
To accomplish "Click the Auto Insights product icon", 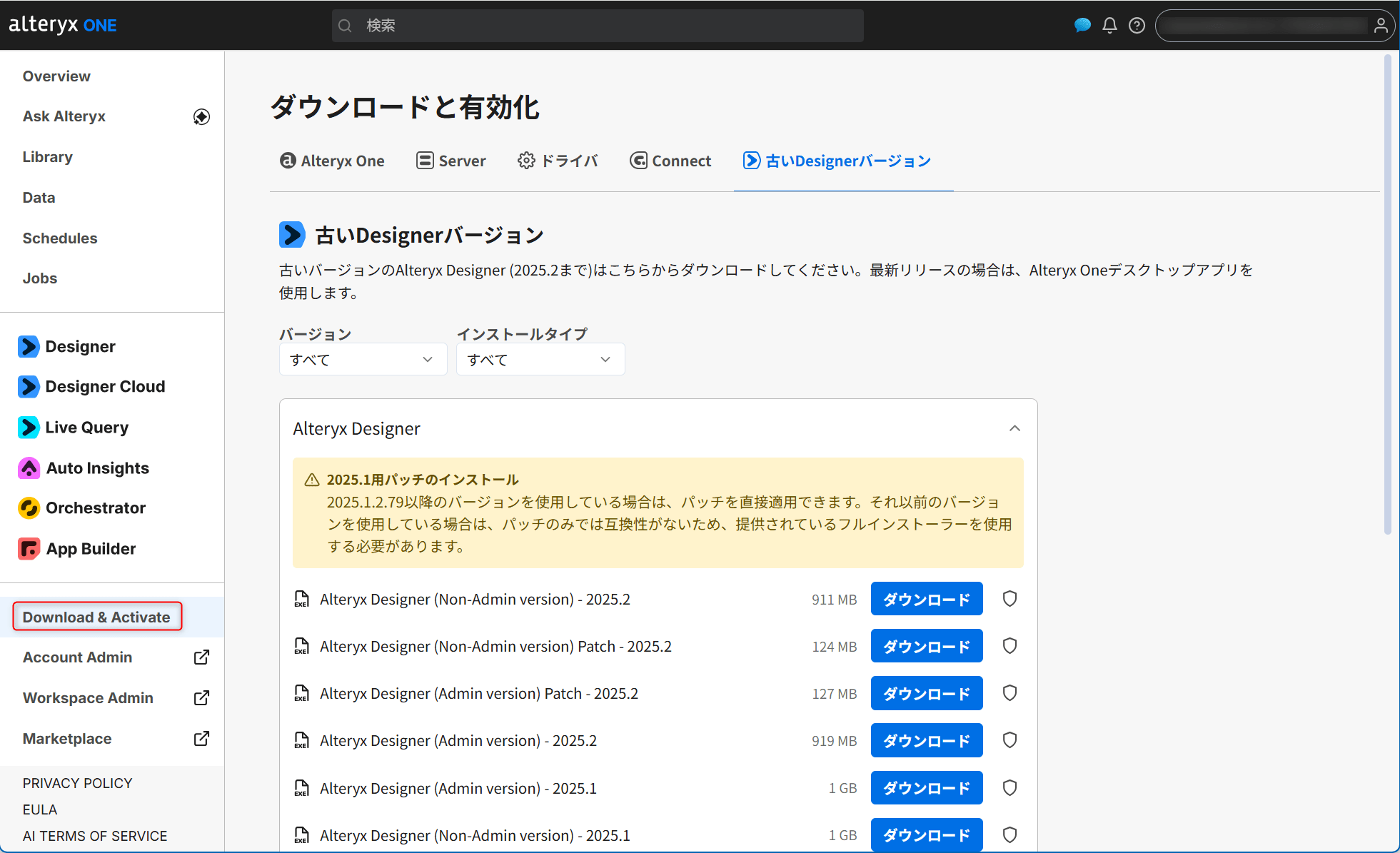I will [29, 468].
